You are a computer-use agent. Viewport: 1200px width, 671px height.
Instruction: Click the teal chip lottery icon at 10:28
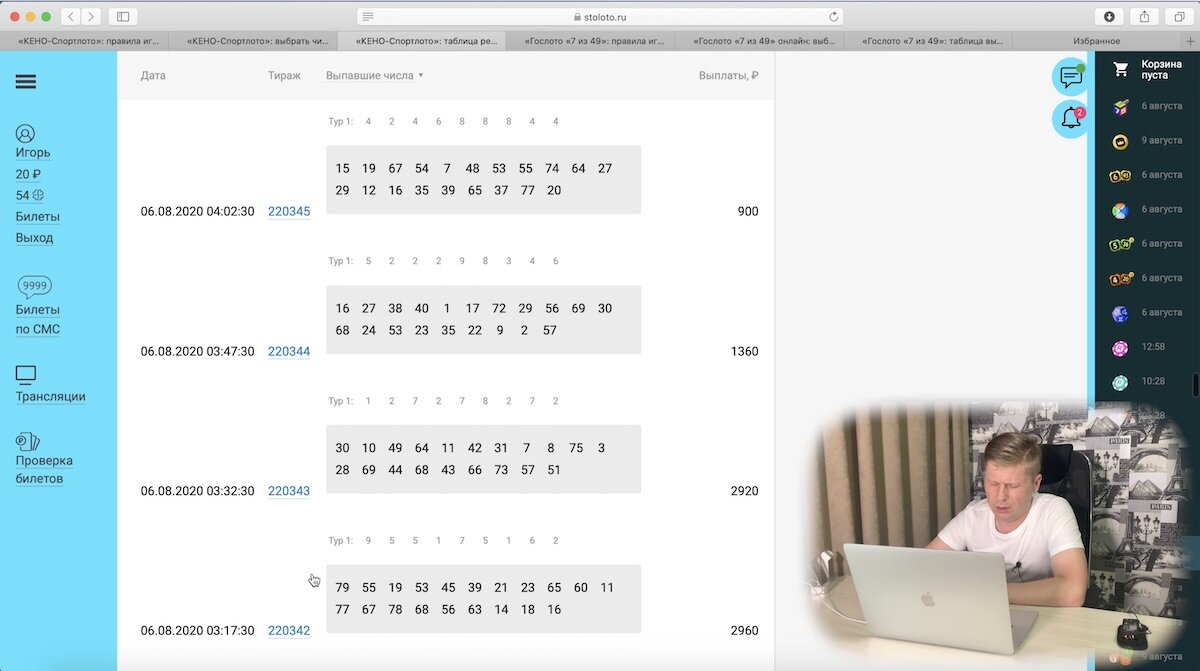point(1121,382)
